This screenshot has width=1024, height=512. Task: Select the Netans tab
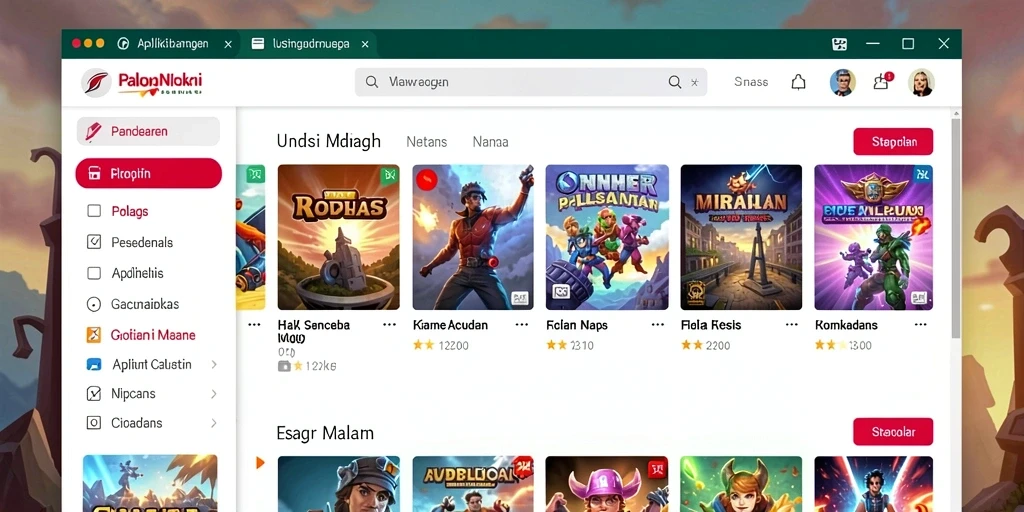426,142
